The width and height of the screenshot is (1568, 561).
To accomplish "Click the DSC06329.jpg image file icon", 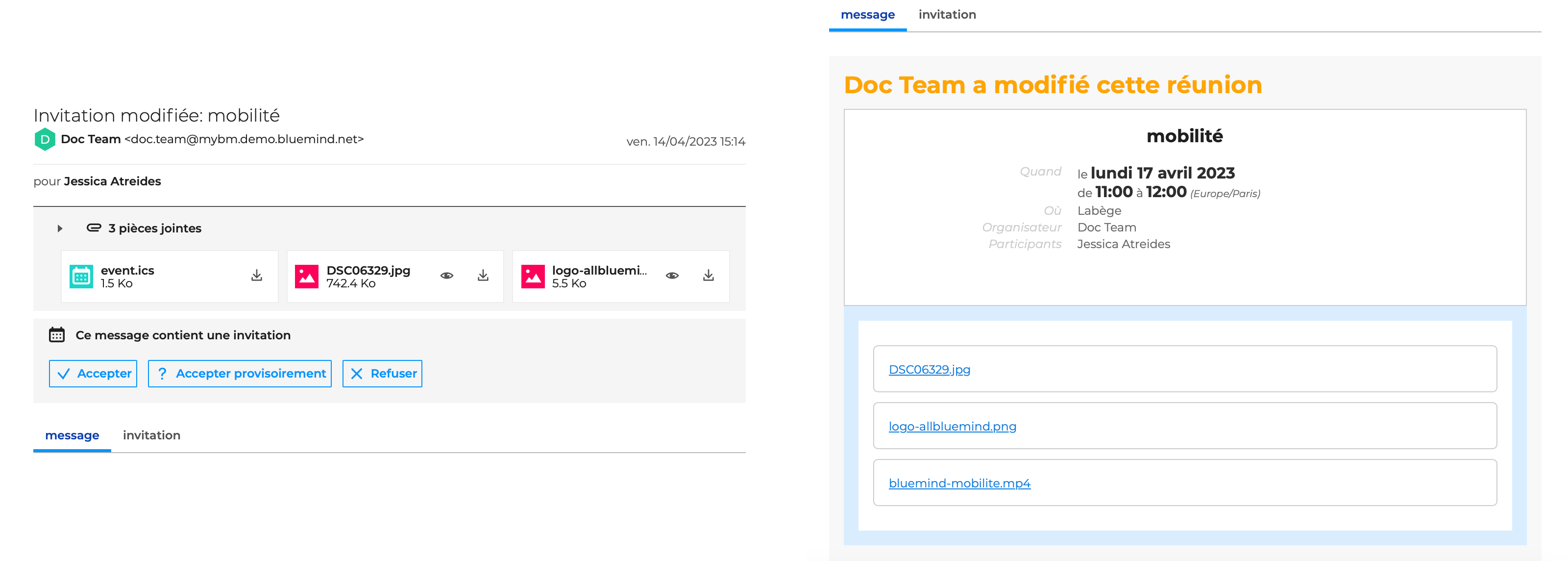I will (306, 277).
